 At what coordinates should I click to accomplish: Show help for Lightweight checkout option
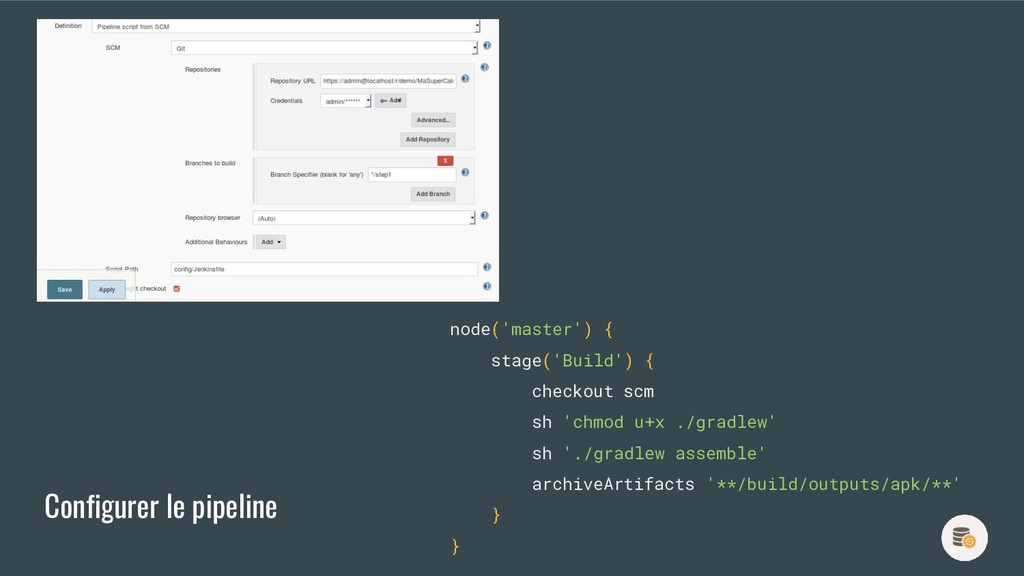(x=487, y=286)
